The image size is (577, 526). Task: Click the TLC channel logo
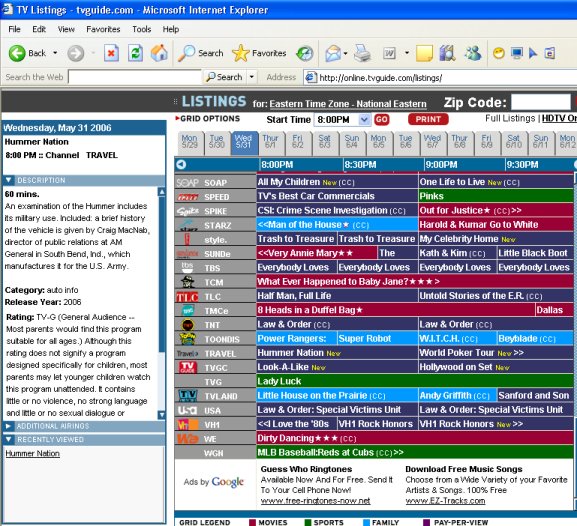[x=187, y=297]
